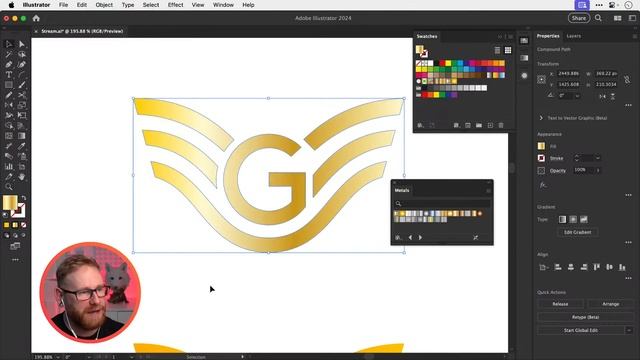Set gradient type to Freeform

(x=584, y=220)
